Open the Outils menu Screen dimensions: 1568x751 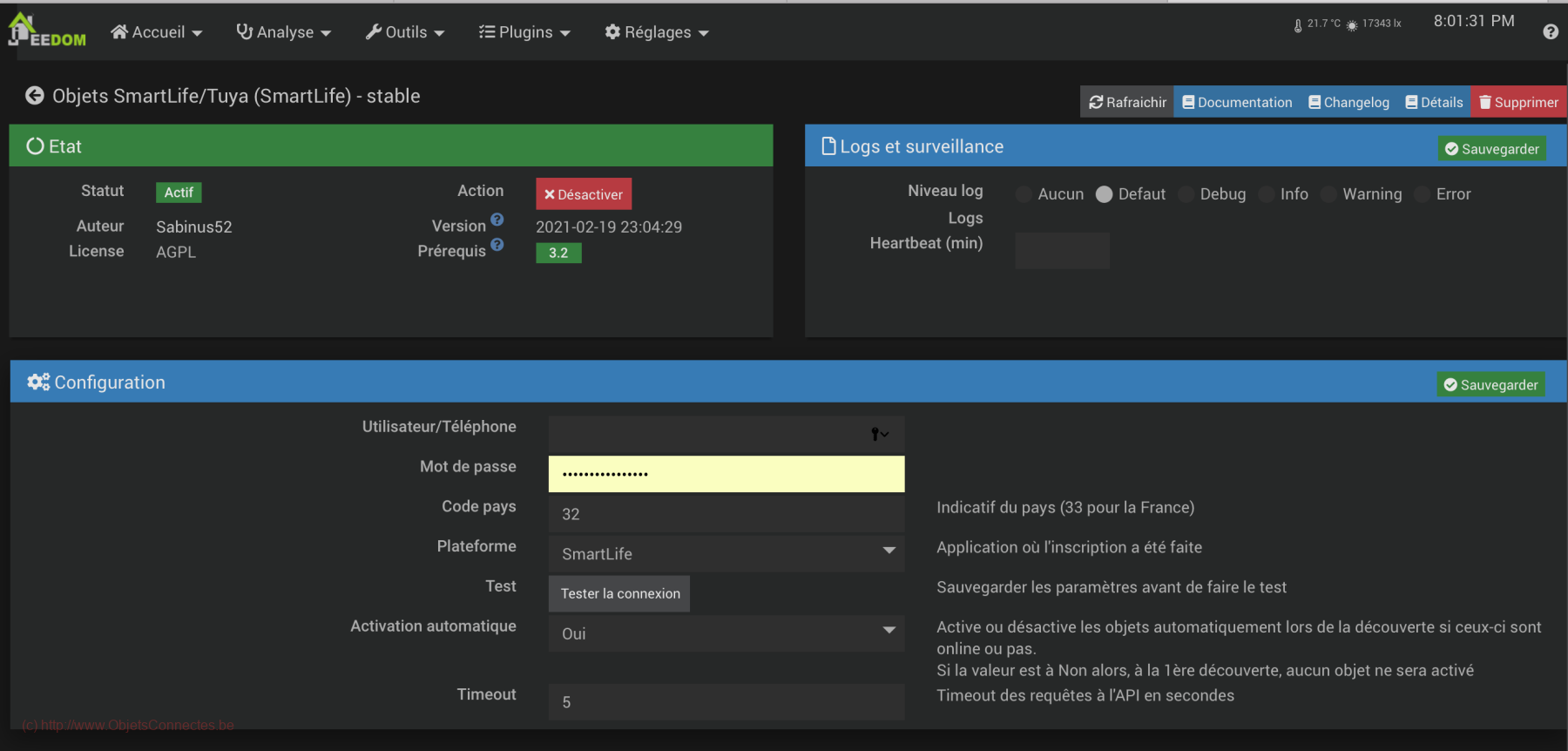pyautogui.click(x=405, y=32)
